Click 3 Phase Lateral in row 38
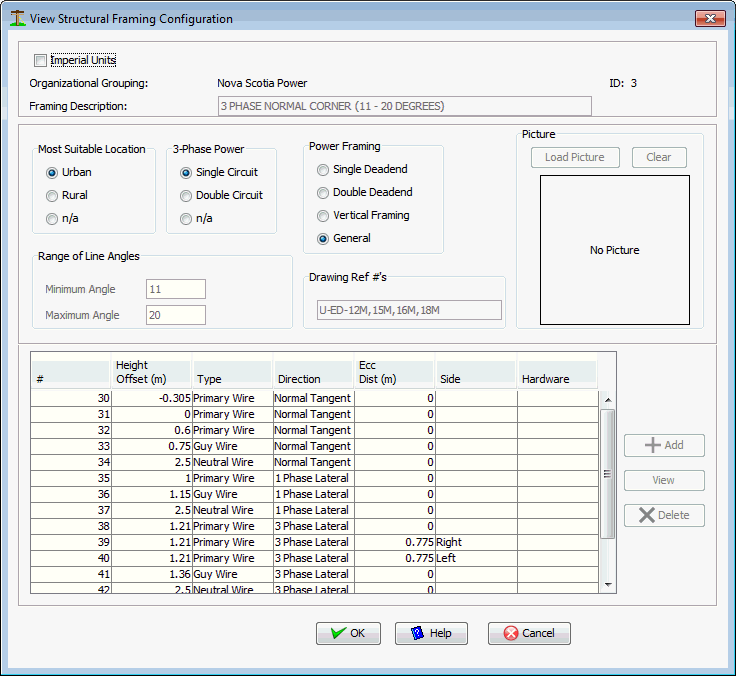The image size is (736, 676). pos(314,526)
